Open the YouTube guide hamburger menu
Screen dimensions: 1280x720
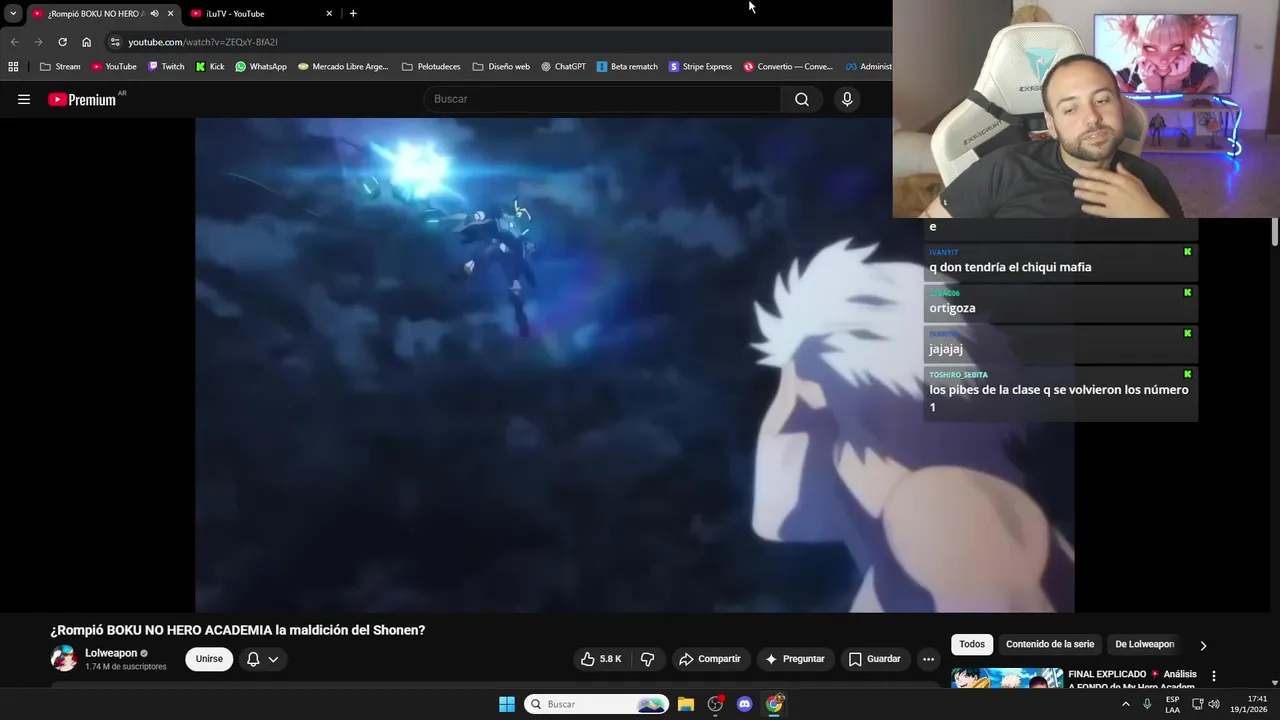[x=24, y=99]
